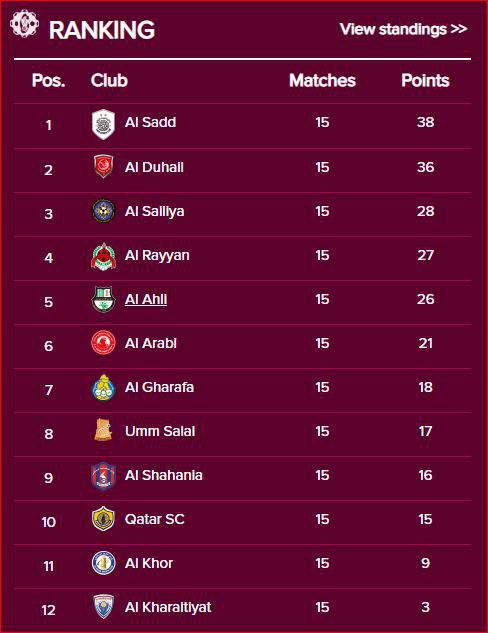Select the Al Gharafa team name
Image resolution: width=488 pixels, height=633 pixels.
pos(159,387)
